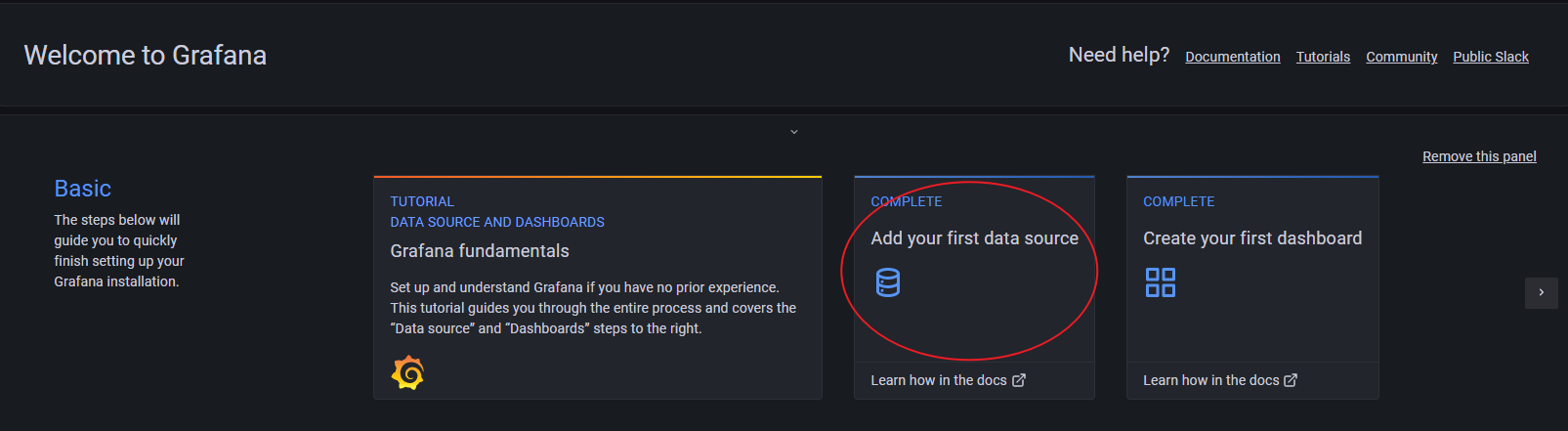Open the Public Slack link
This screenshot has height=431, width=1568.
pos(1490,57)
